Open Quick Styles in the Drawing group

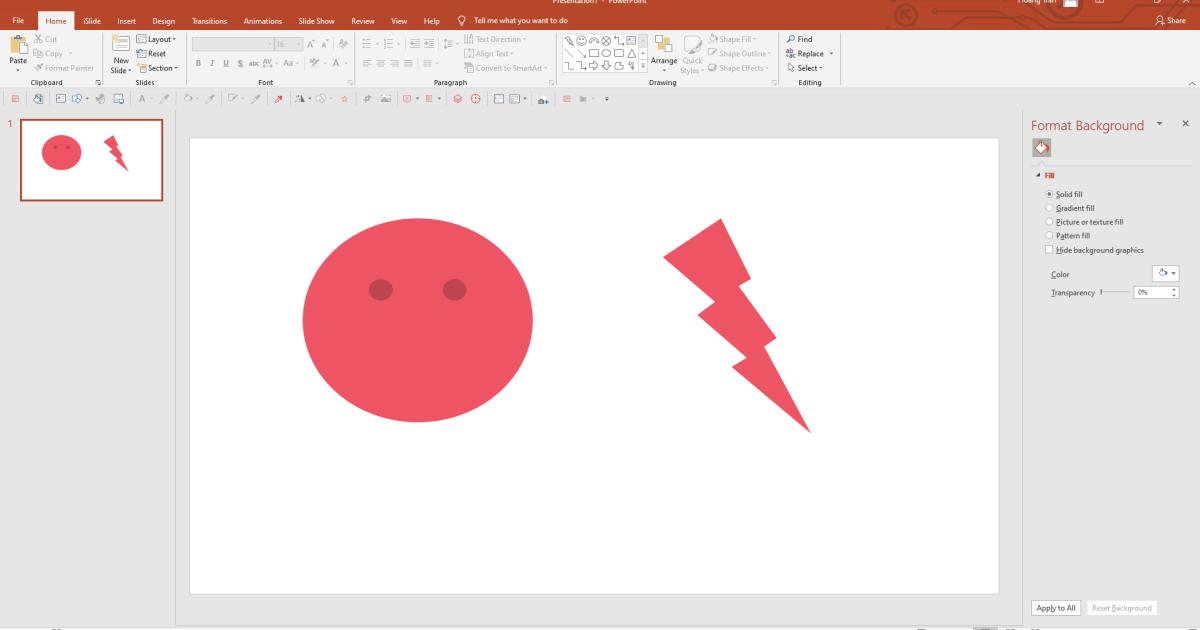pyautogui.click(x=692, y=57)
